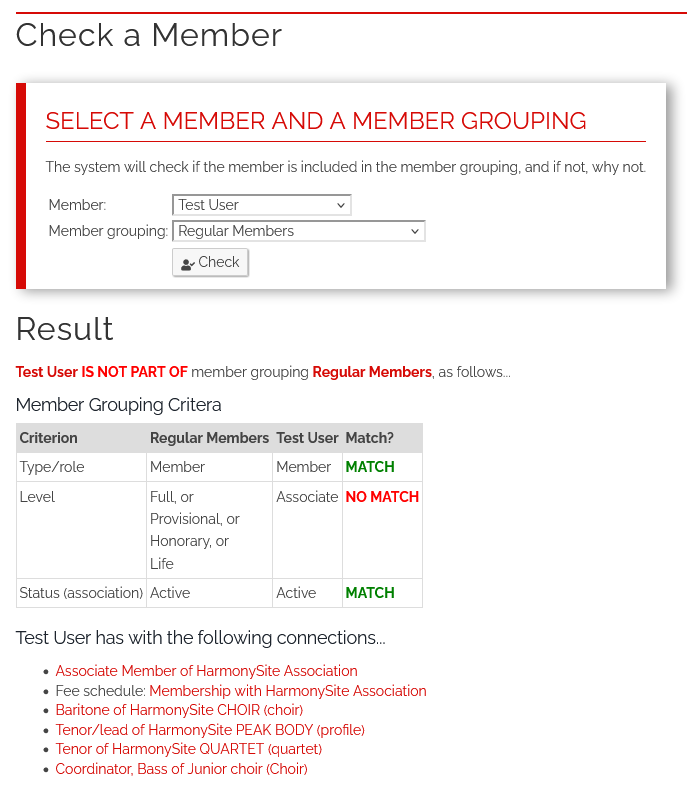
Task: Click the Match? column header
Action: point(369,438)
